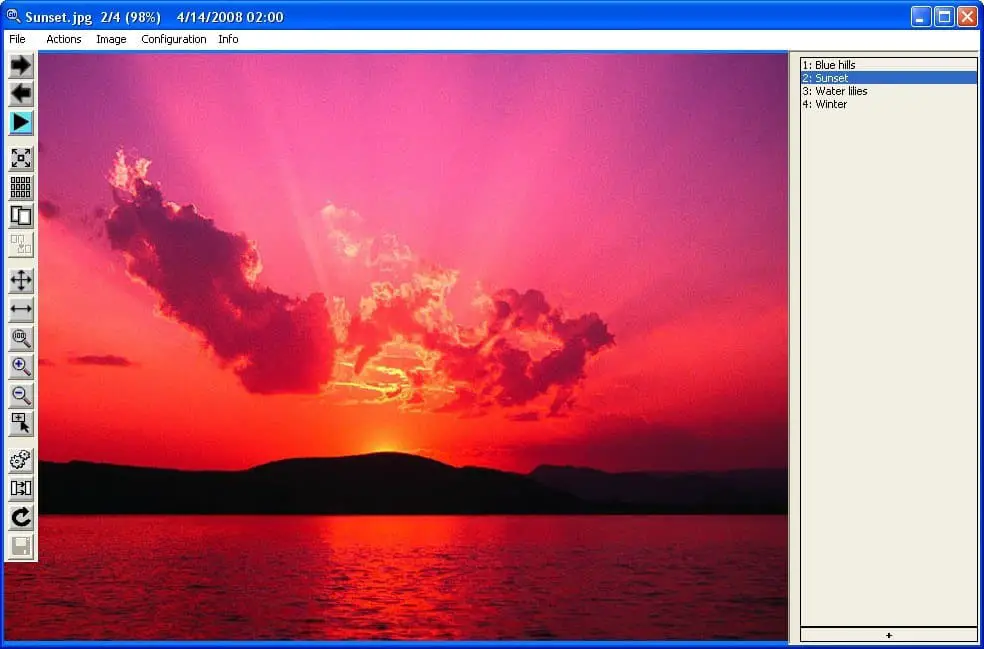This screenshot has height=649, width=984.
Task: Open the Configuration menu
Action: (174, 39)
